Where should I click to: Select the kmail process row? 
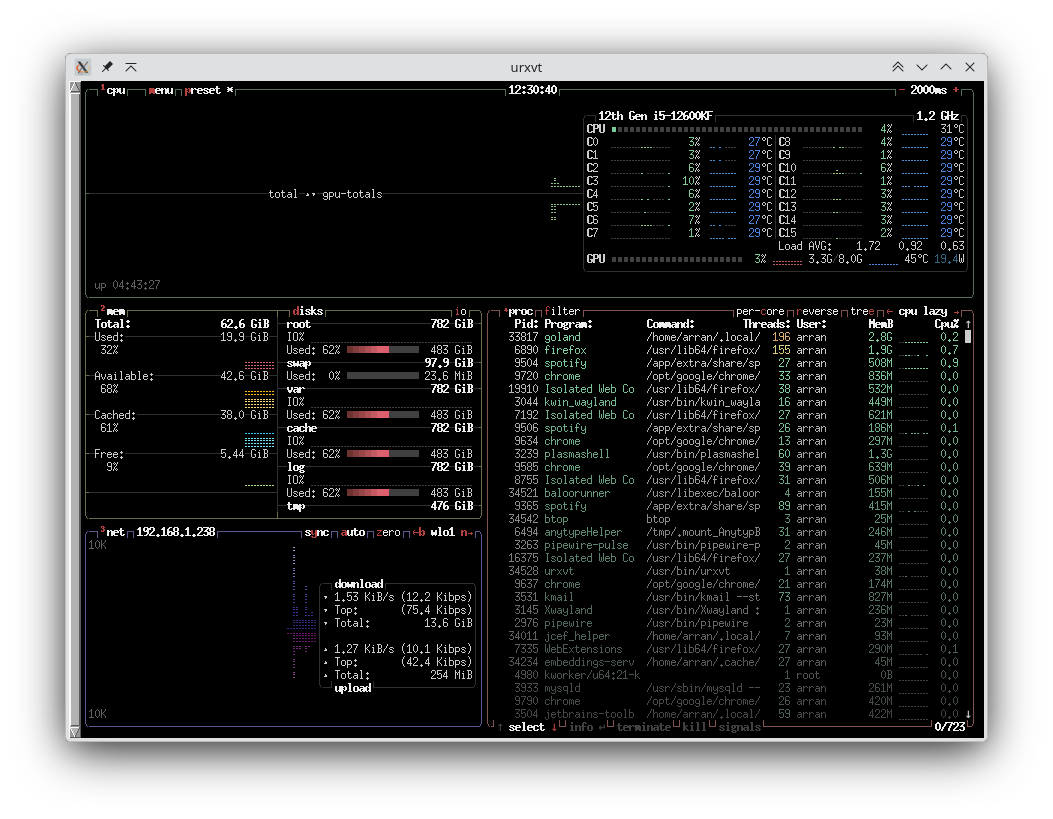pyautogui.click(x=733, y=597)
